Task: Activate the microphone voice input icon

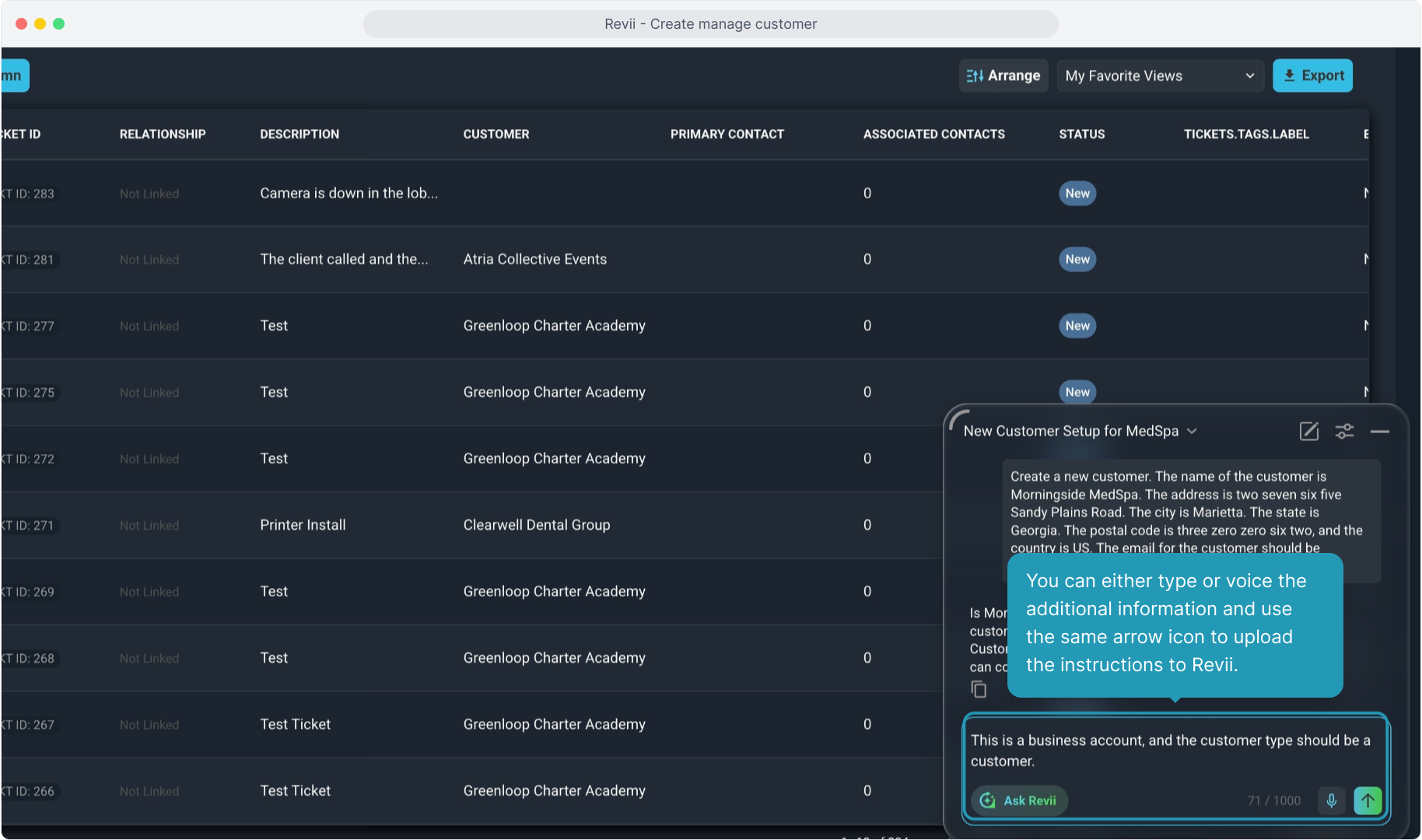Action: pos(1331,800)
